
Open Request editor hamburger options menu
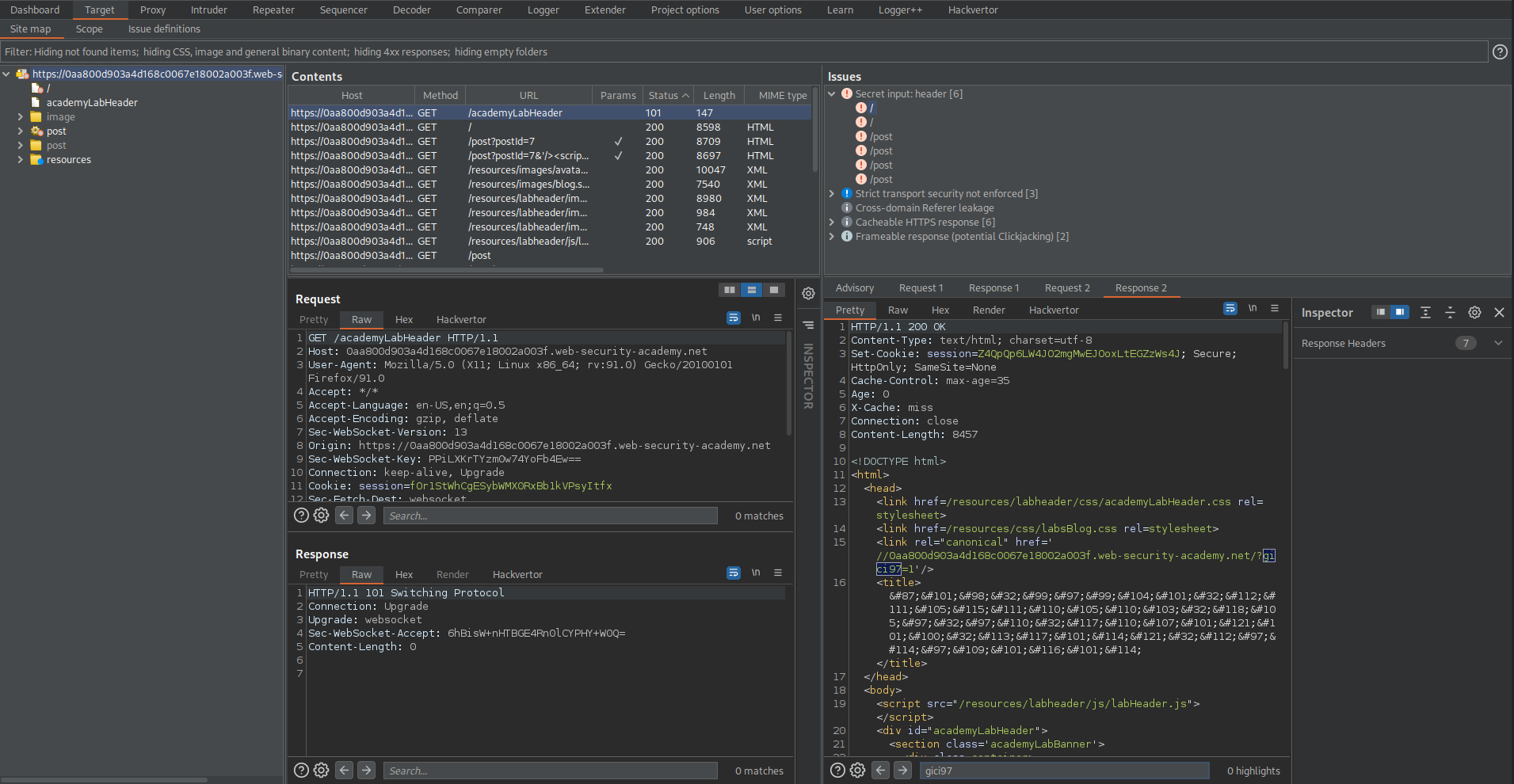(x=778, y=318)
